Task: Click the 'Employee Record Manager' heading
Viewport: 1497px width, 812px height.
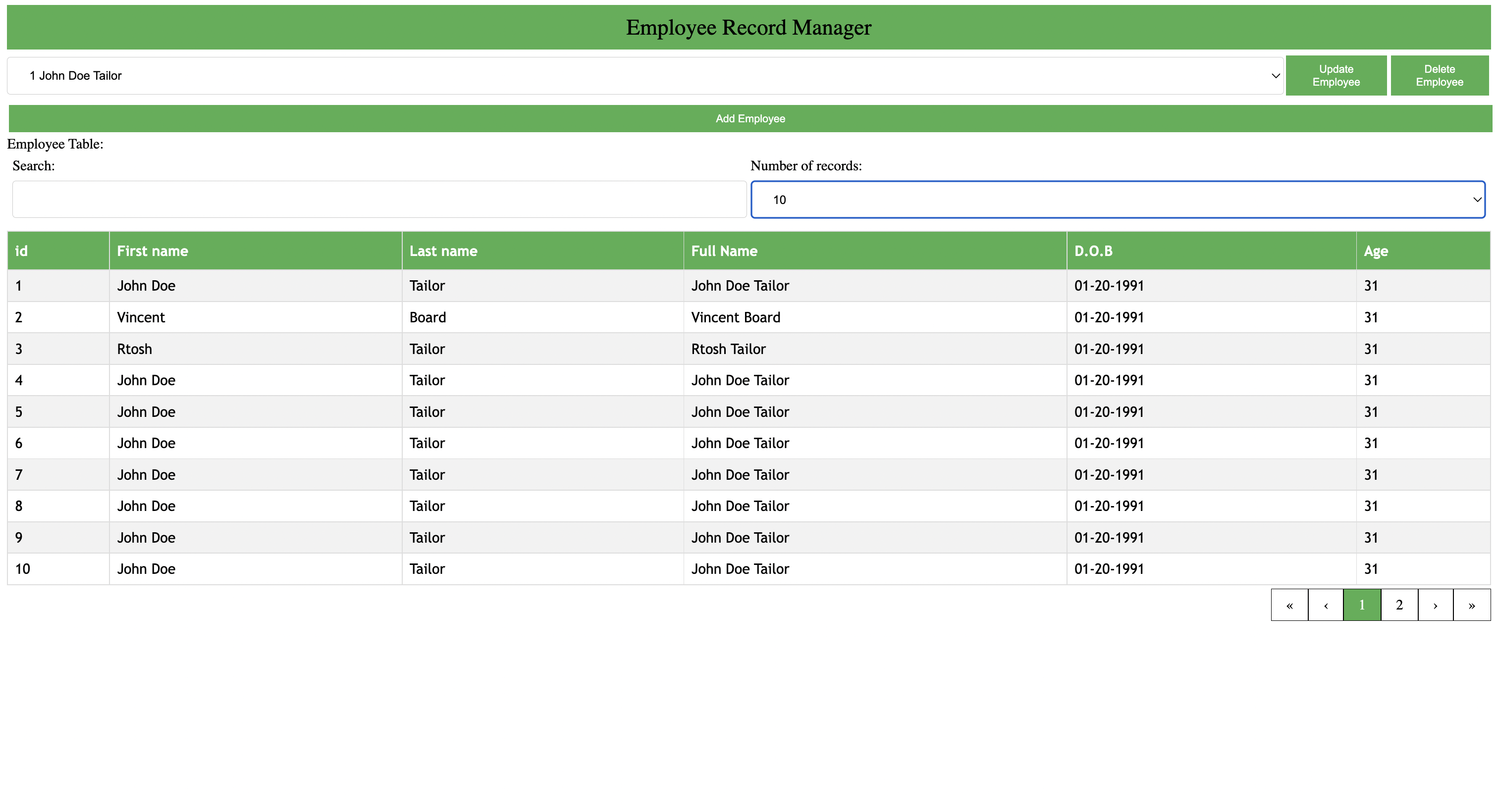Action: (x=748, y=27)
